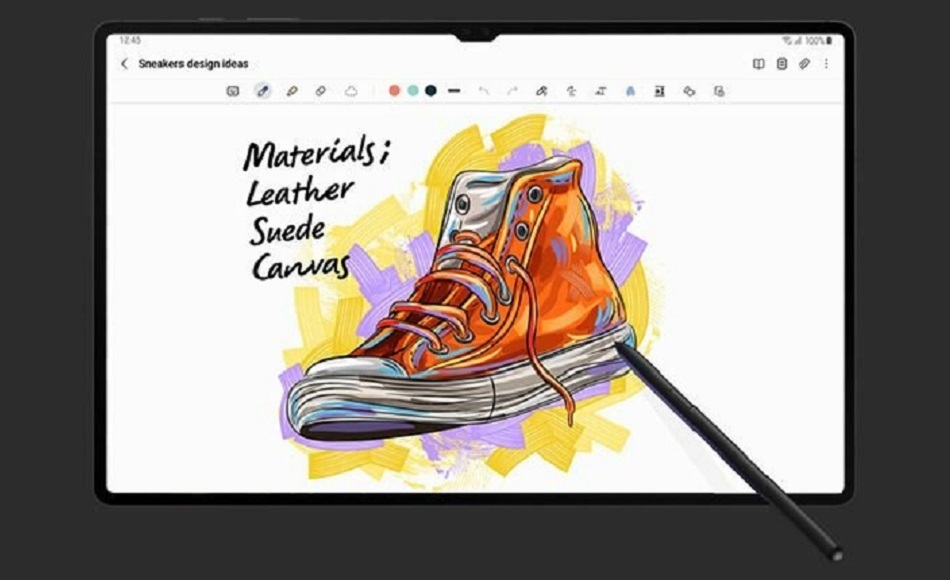Select the highlighter tool
Image resolution: width=950 pixels, height=580 pixels.
292,91
